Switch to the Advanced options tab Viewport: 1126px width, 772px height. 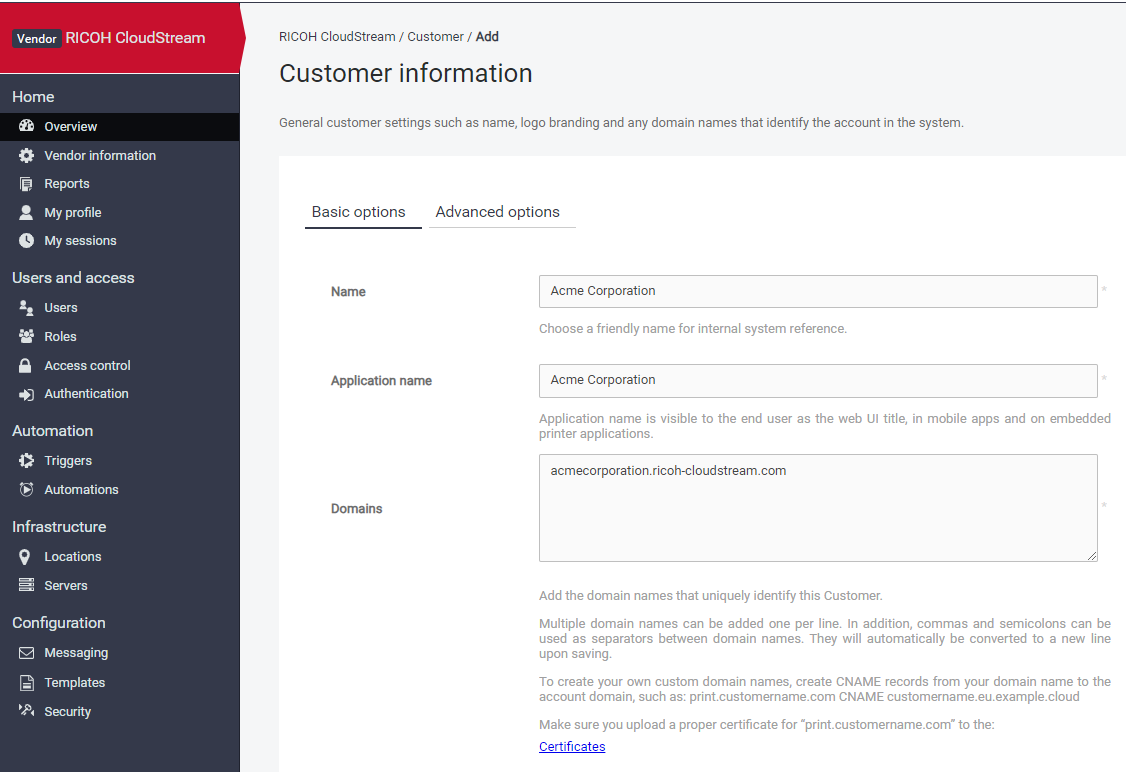497,212
